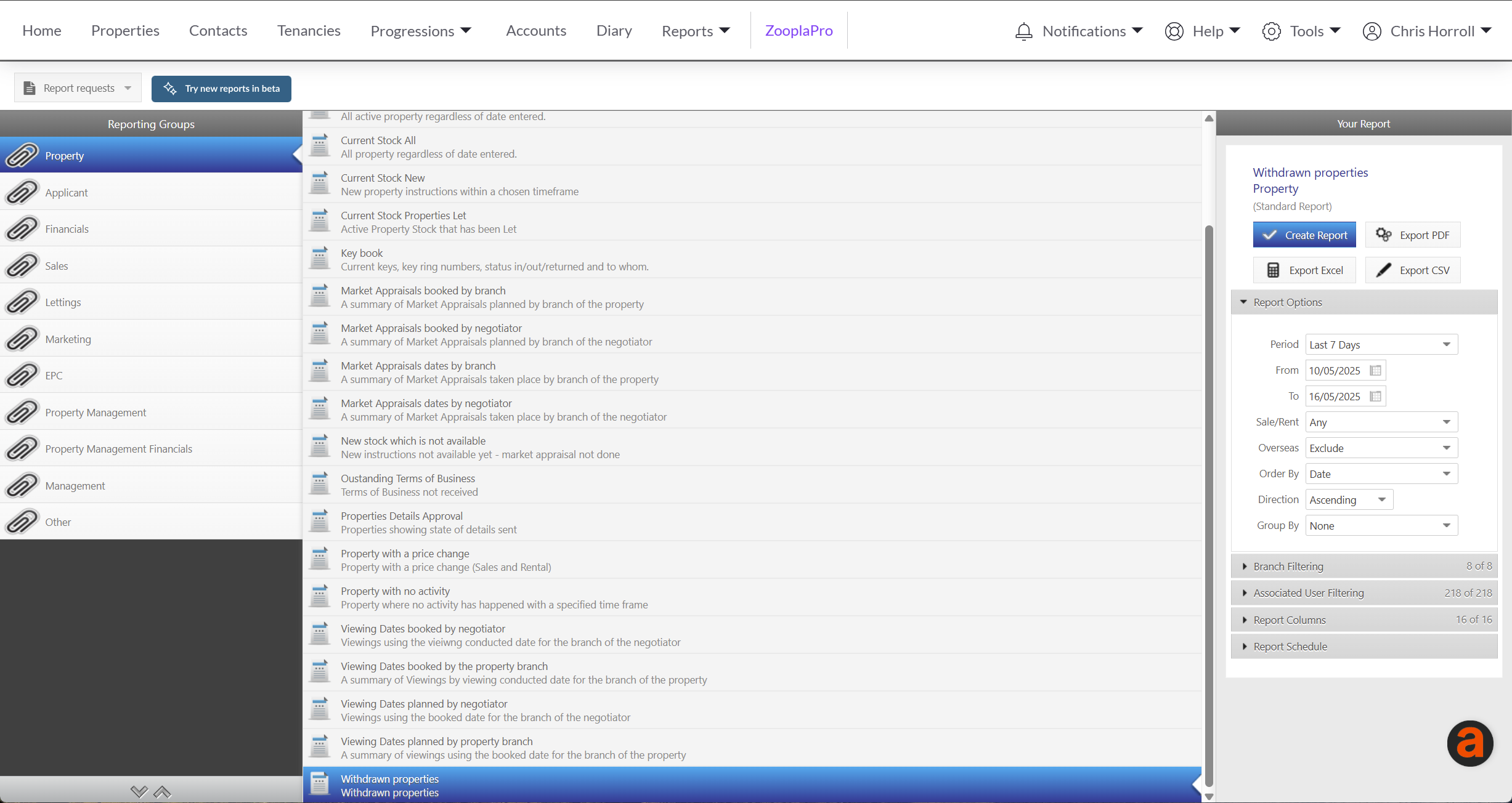Open the Tenancies page
This screenshot has height=803, width=1512.
(309, 31)
